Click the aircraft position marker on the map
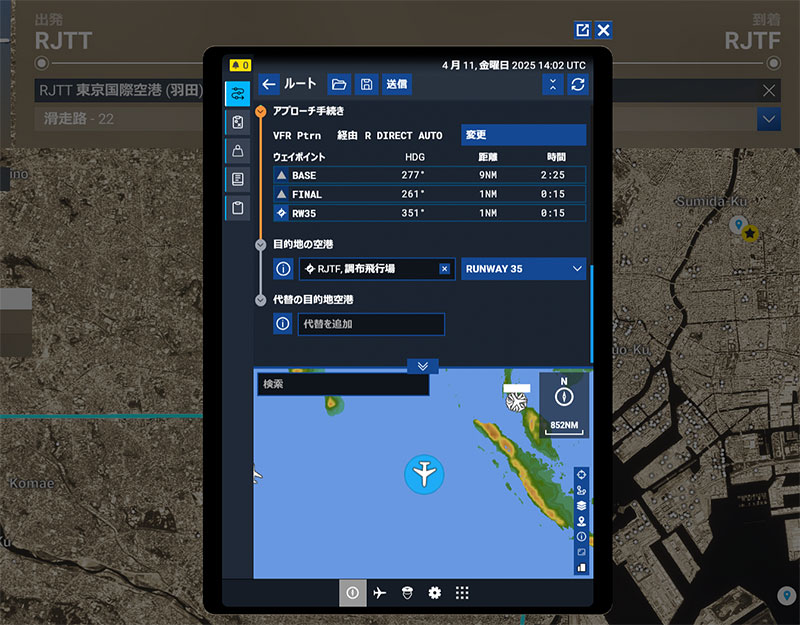The height and width of the screenshot is (625, 800). 424,474
